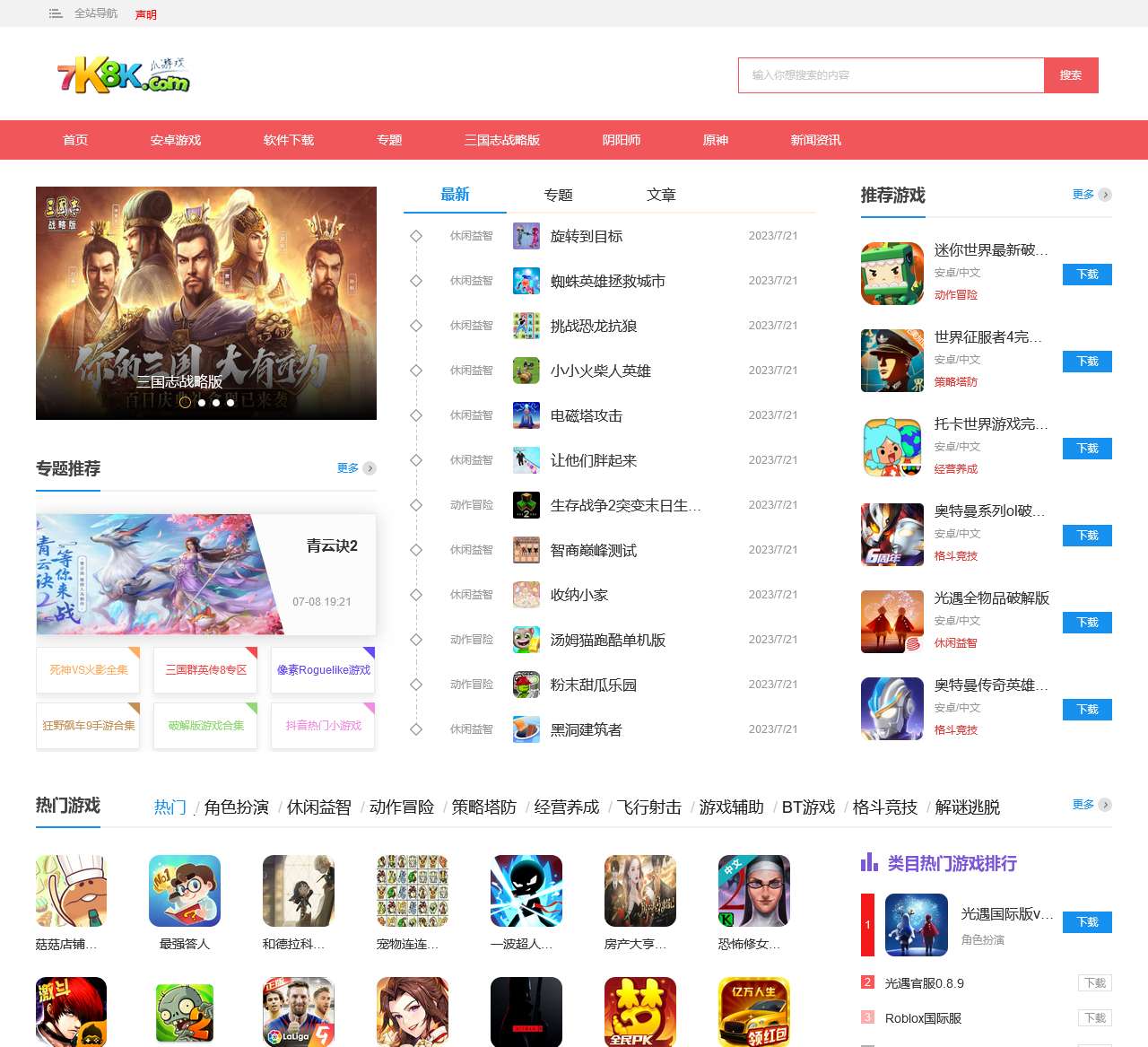Open the 托卡世界 app icon

tap(892, 448)
